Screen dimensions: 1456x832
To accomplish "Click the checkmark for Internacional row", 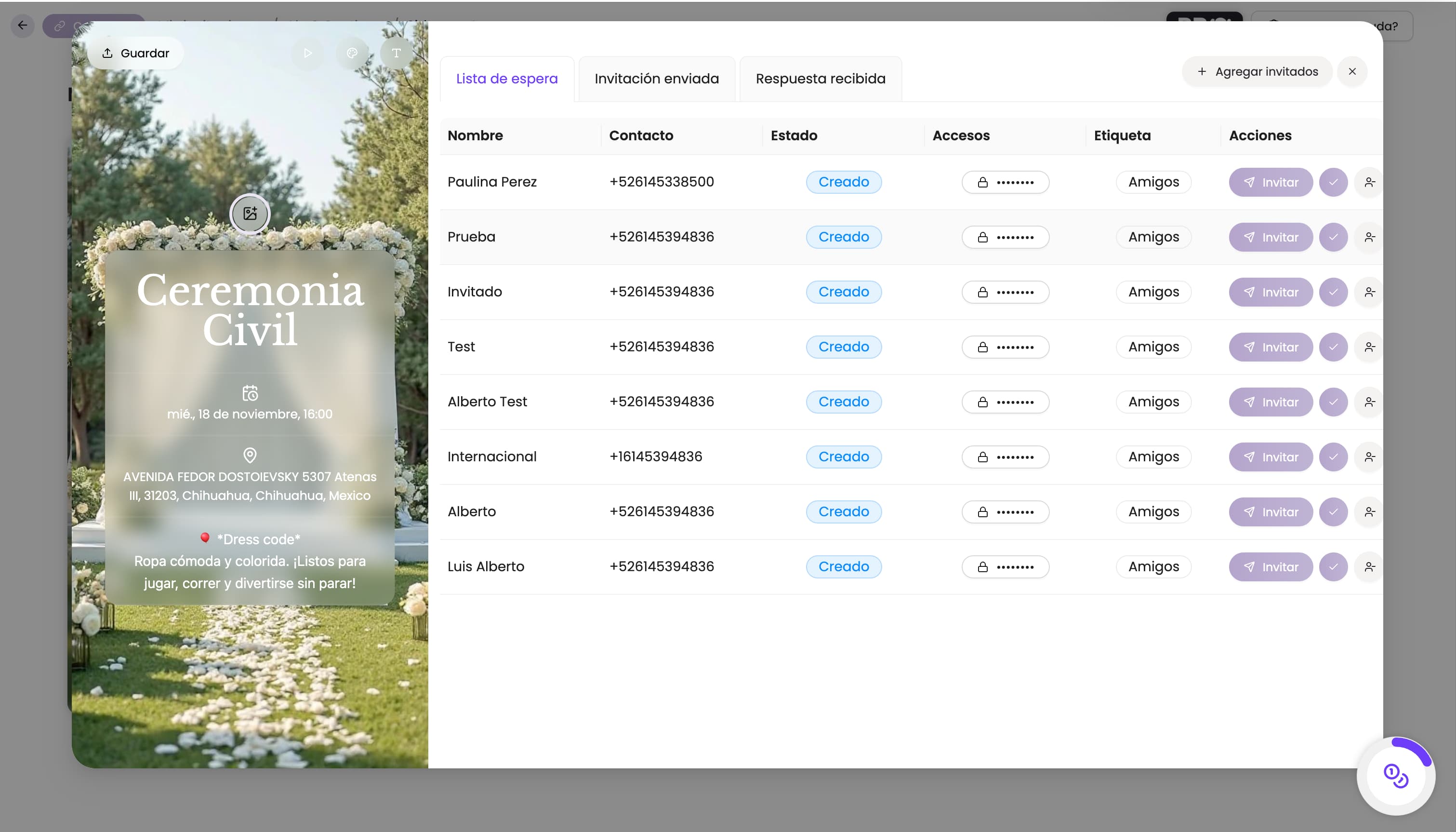I will 1333,457.
